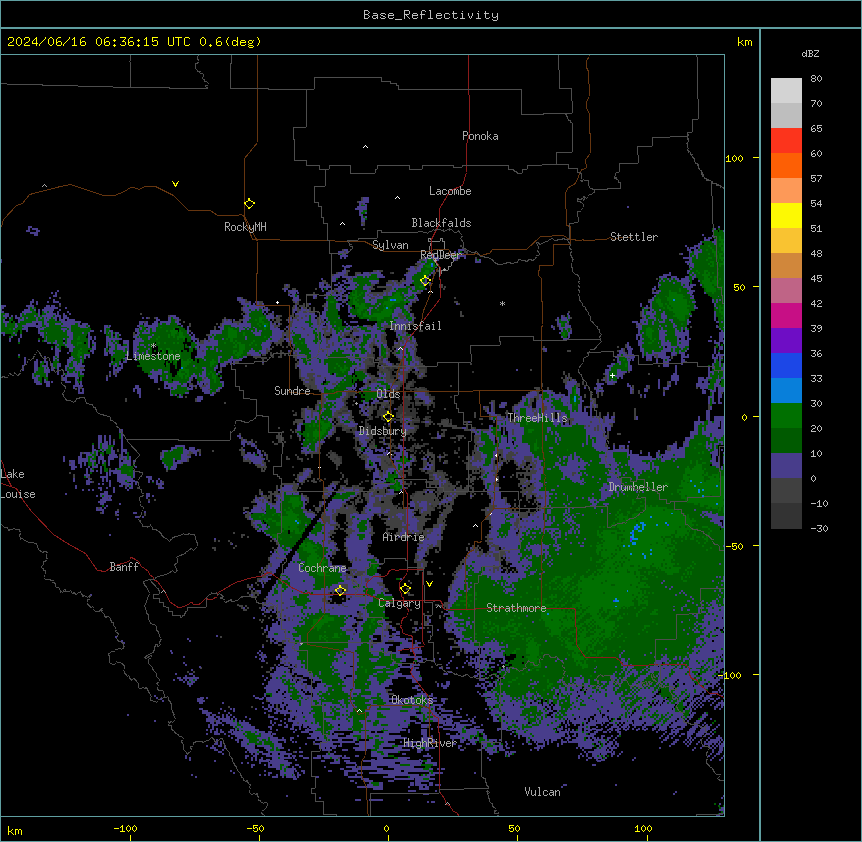Screen dimensions: 862x842
Task: Pick the purple 39 dBZ legend swatch
Action: pyautogui.click(x=786, y=340)
